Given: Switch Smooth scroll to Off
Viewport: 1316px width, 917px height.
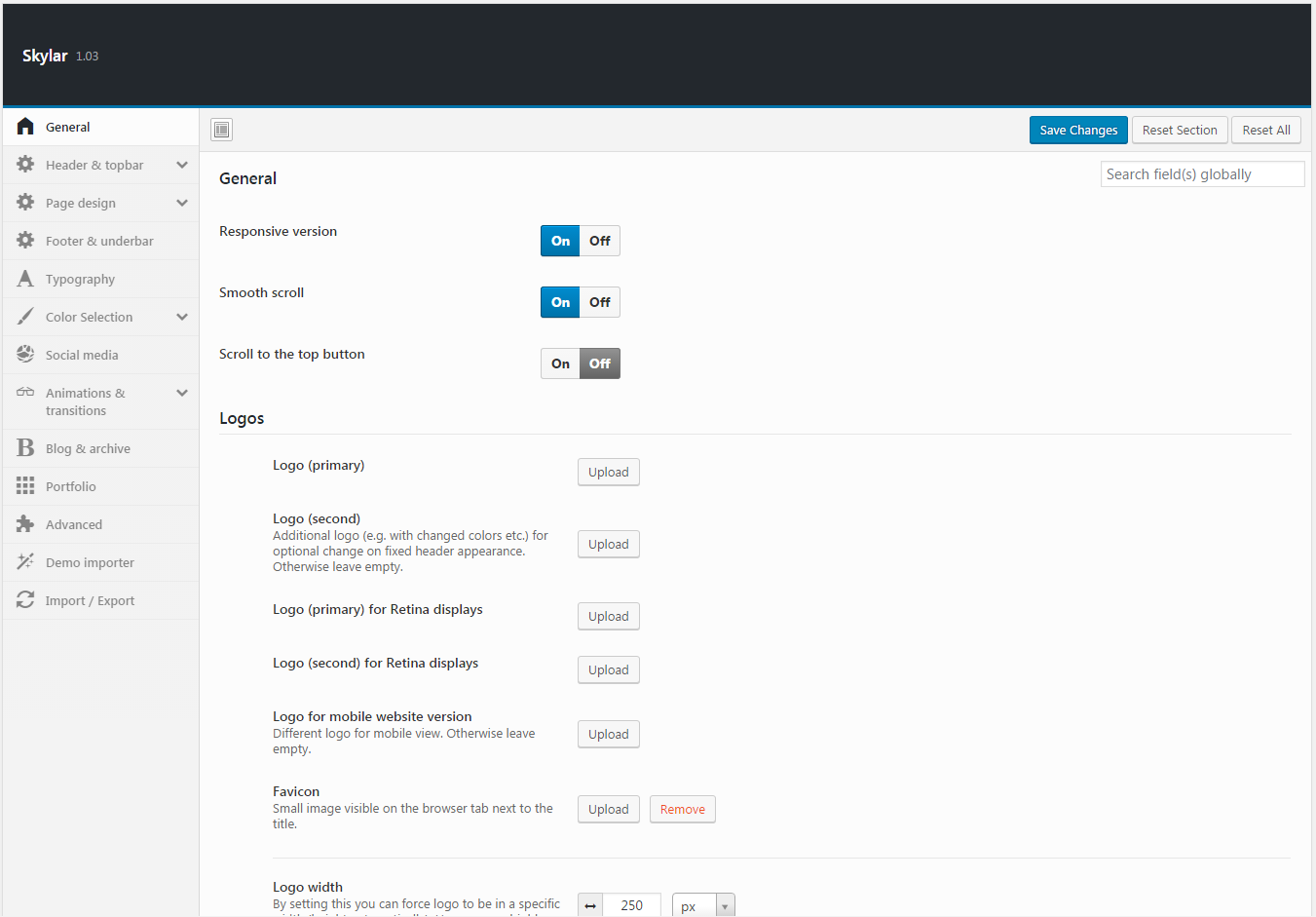Looking at the screenshot, I should click(x=600, y=302).
